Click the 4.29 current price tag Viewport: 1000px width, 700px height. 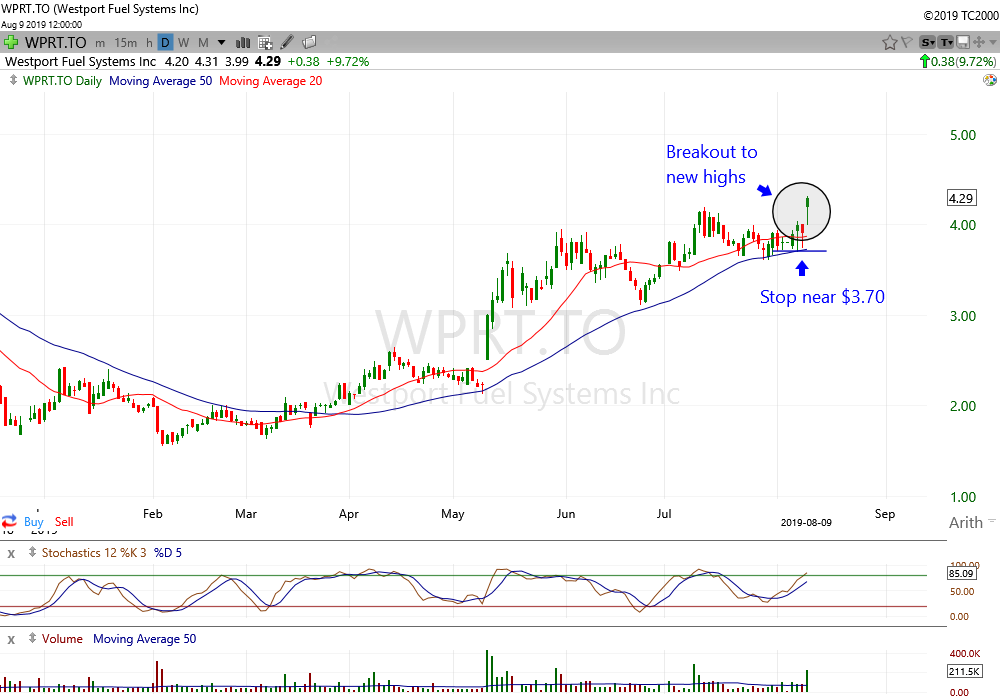click(x=960, y=198)
